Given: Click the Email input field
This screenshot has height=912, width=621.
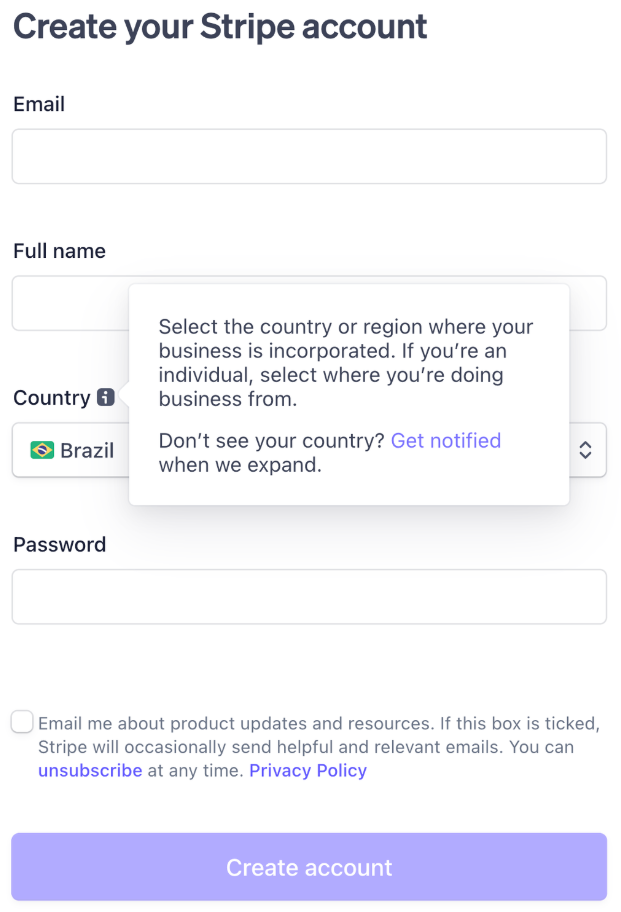Looking at the screenshot, I should (309, 156).
